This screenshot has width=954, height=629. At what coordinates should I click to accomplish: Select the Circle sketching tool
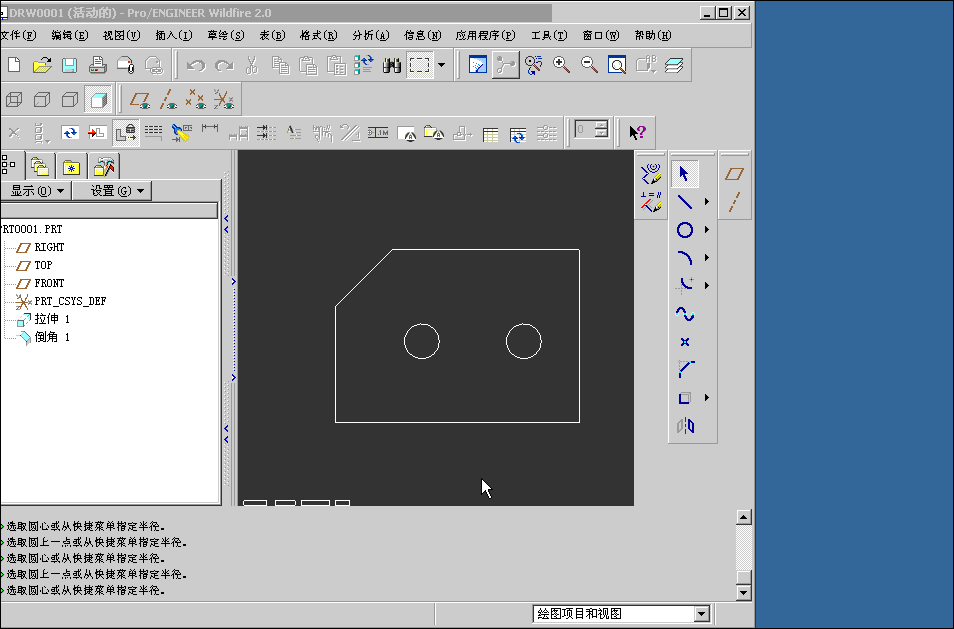click(x=685, y=229)
